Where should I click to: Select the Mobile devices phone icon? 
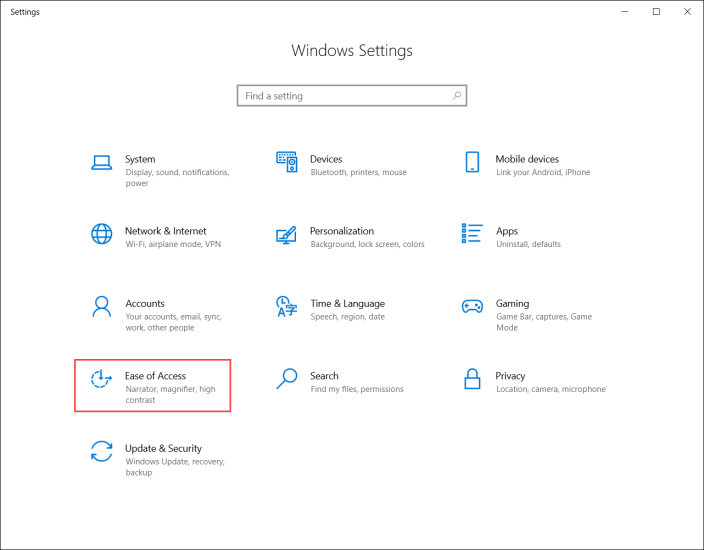pos(472,162)
